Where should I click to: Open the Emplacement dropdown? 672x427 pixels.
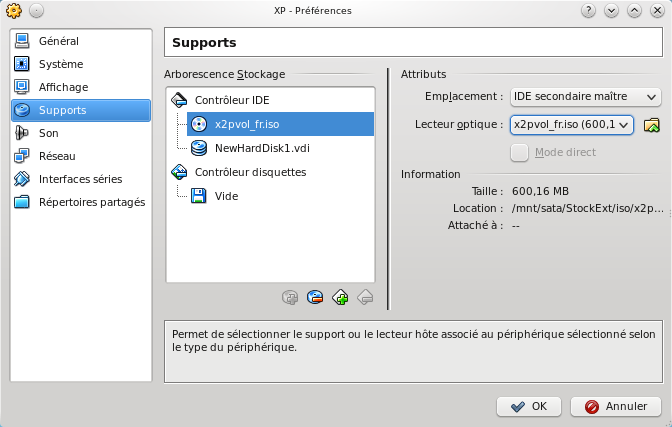coord(584,97)
